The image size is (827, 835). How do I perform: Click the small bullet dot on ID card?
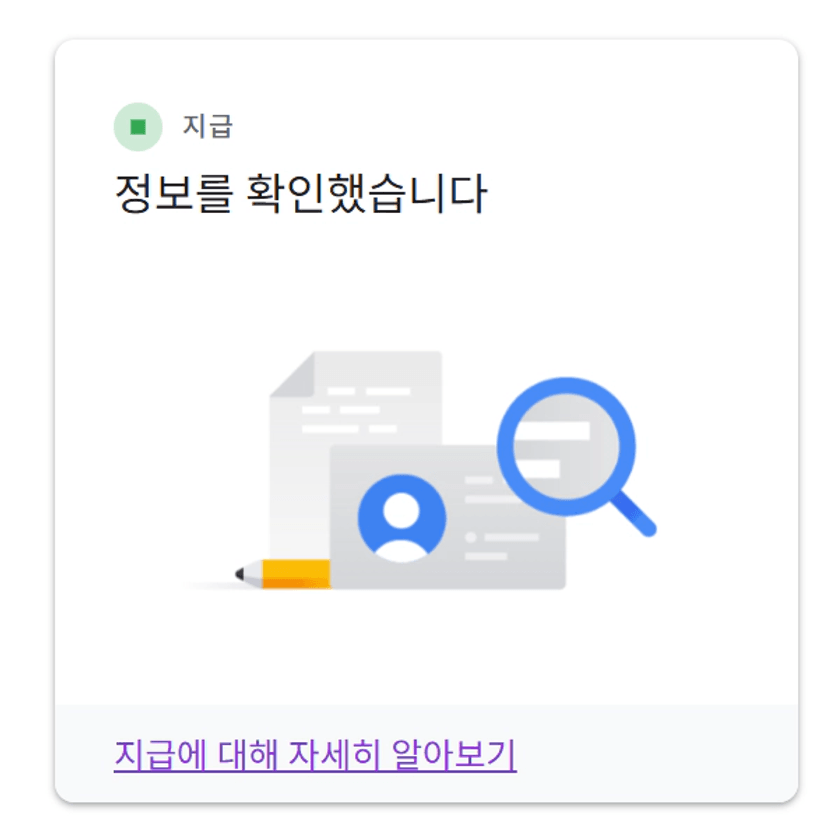[471, 537]
